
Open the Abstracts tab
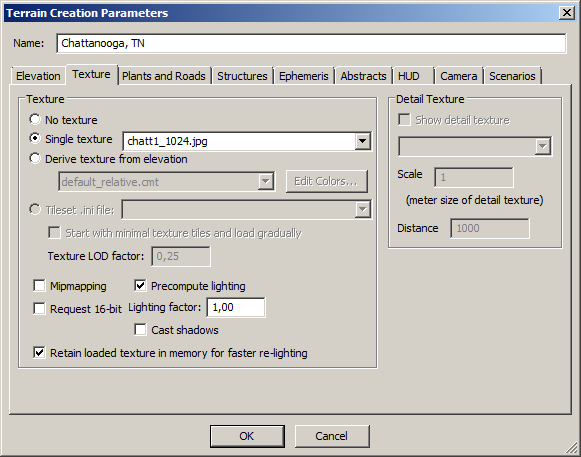(x=363, y=76)
